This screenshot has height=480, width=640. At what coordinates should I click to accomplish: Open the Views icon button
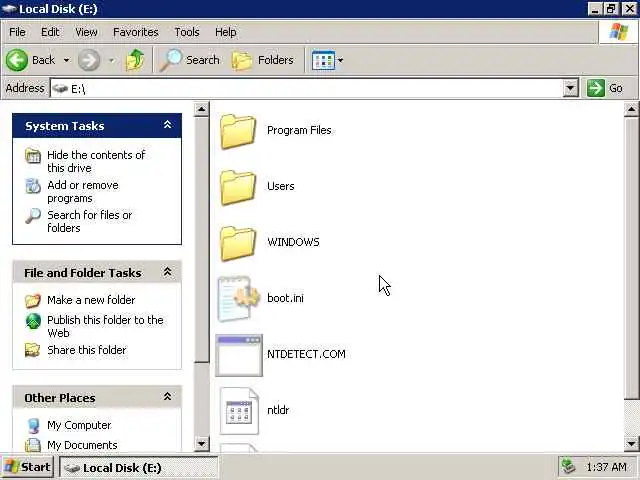[323, 60]
